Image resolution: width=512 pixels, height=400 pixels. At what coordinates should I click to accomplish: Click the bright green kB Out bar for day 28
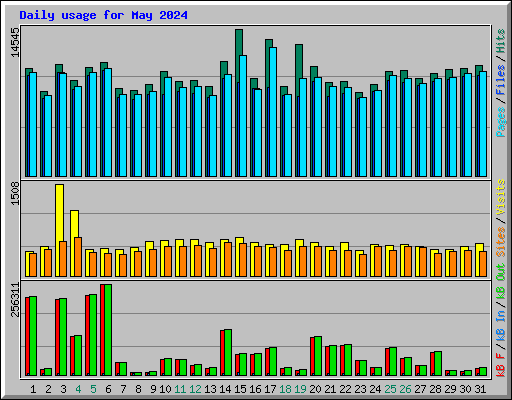point(438,364)
